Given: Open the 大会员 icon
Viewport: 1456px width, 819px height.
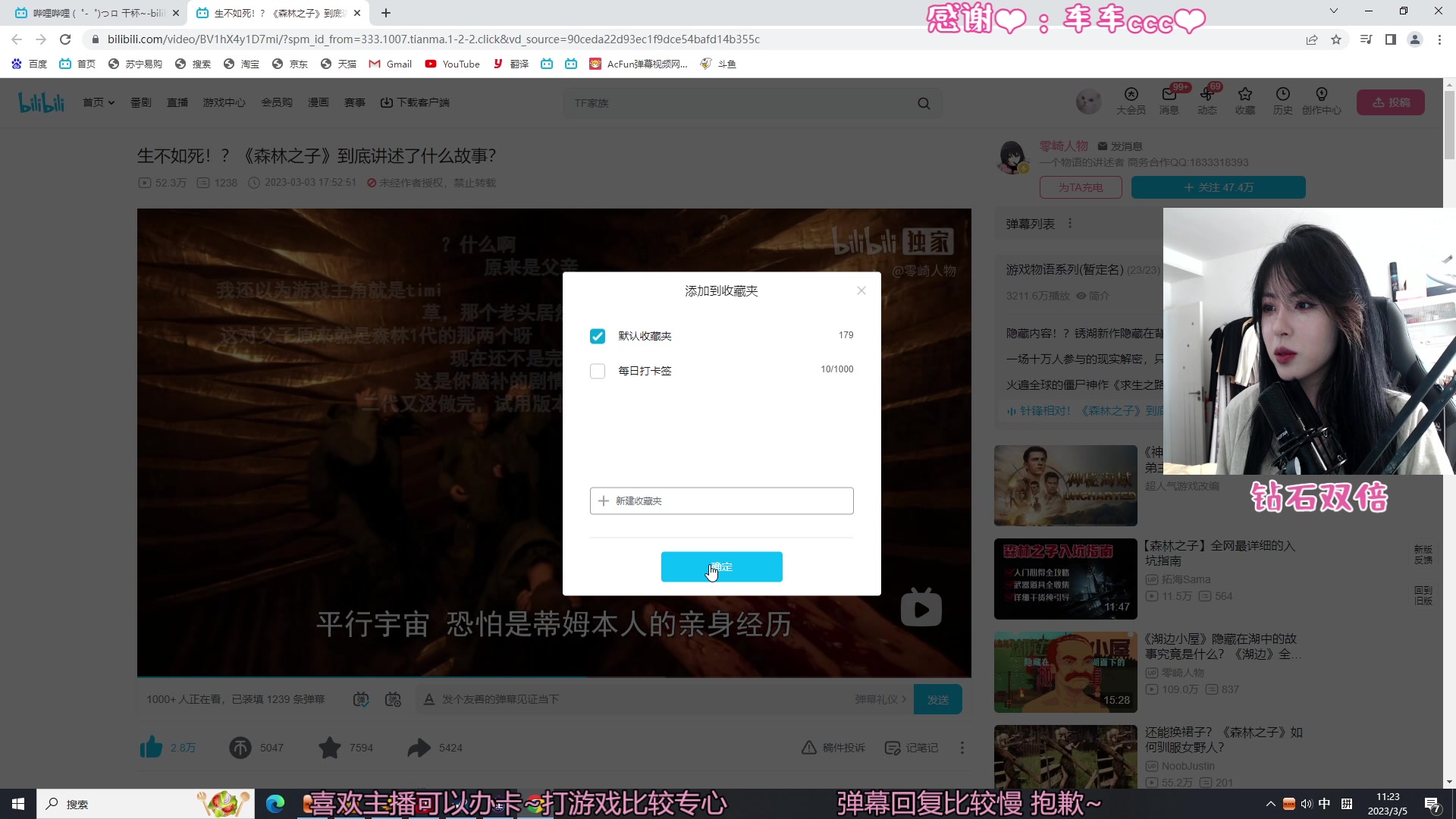Looking at the screenshot, I should (x=1131, y=101).
